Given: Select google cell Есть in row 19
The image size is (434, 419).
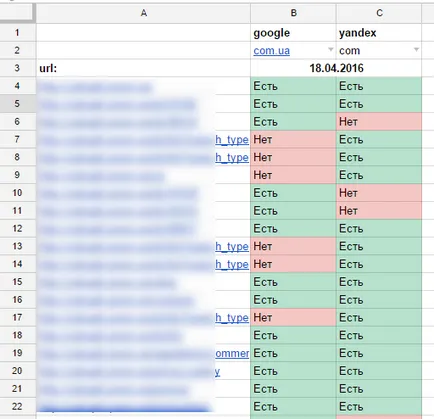Looking at the screenshot, I should click(x=293, y=353).
